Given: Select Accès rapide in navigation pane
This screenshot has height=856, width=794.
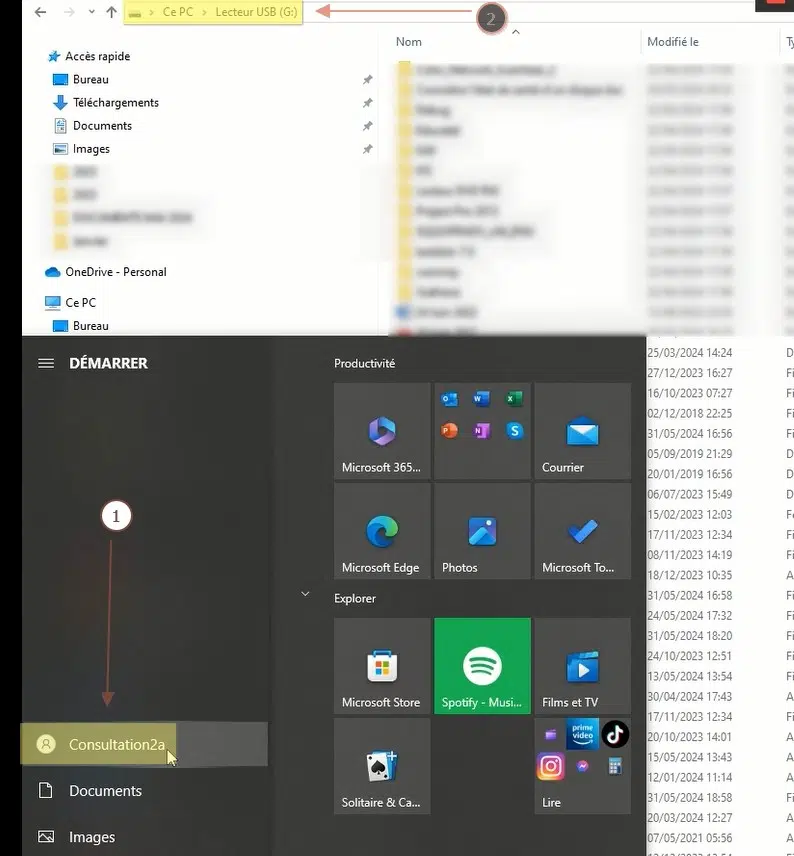Looking at the screenshot, I should (97, 56).
